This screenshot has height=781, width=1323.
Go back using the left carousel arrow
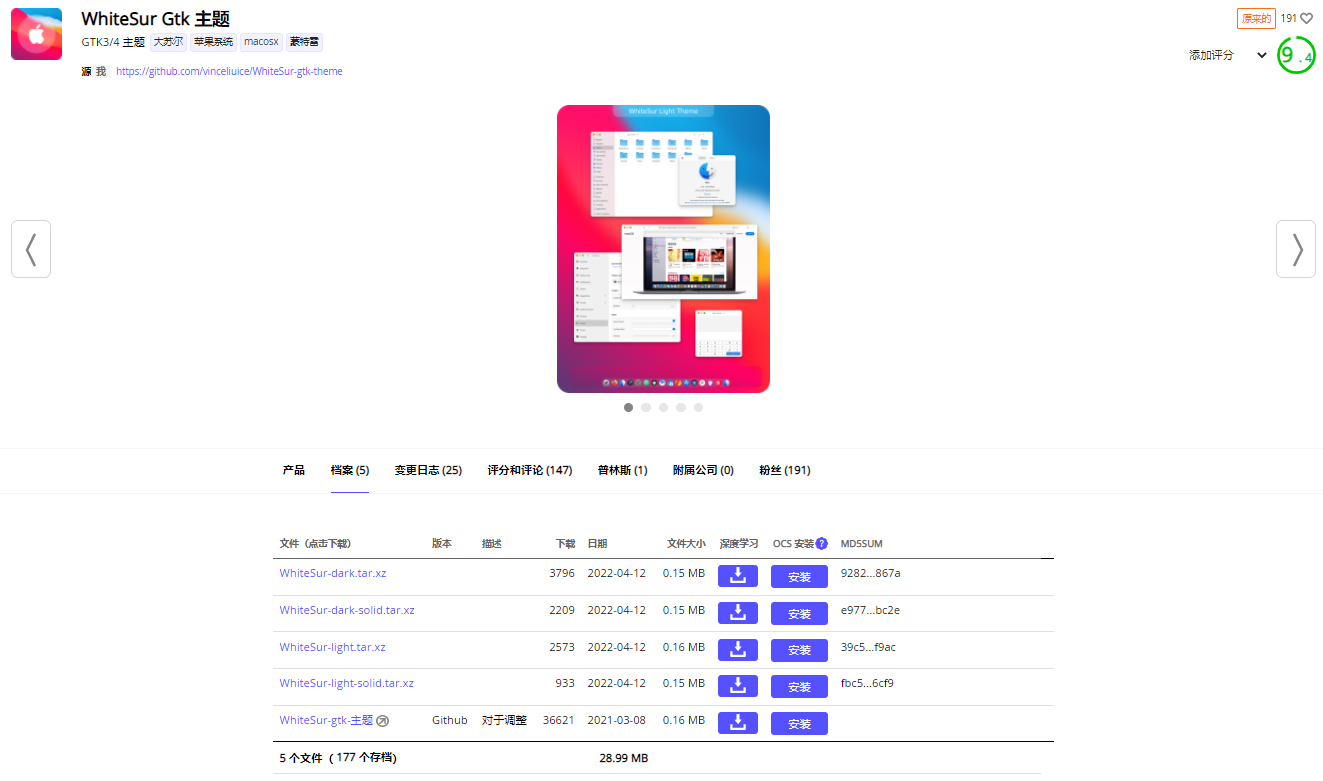31,249
